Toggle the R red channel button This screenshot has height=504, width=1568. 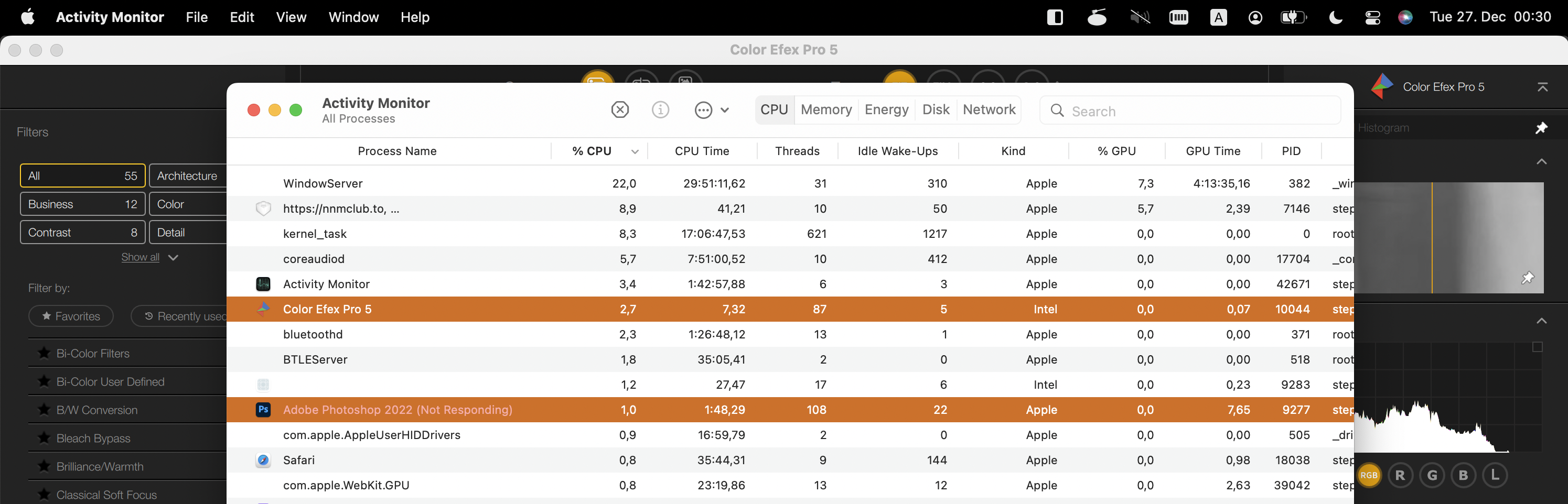(1400, 475)
